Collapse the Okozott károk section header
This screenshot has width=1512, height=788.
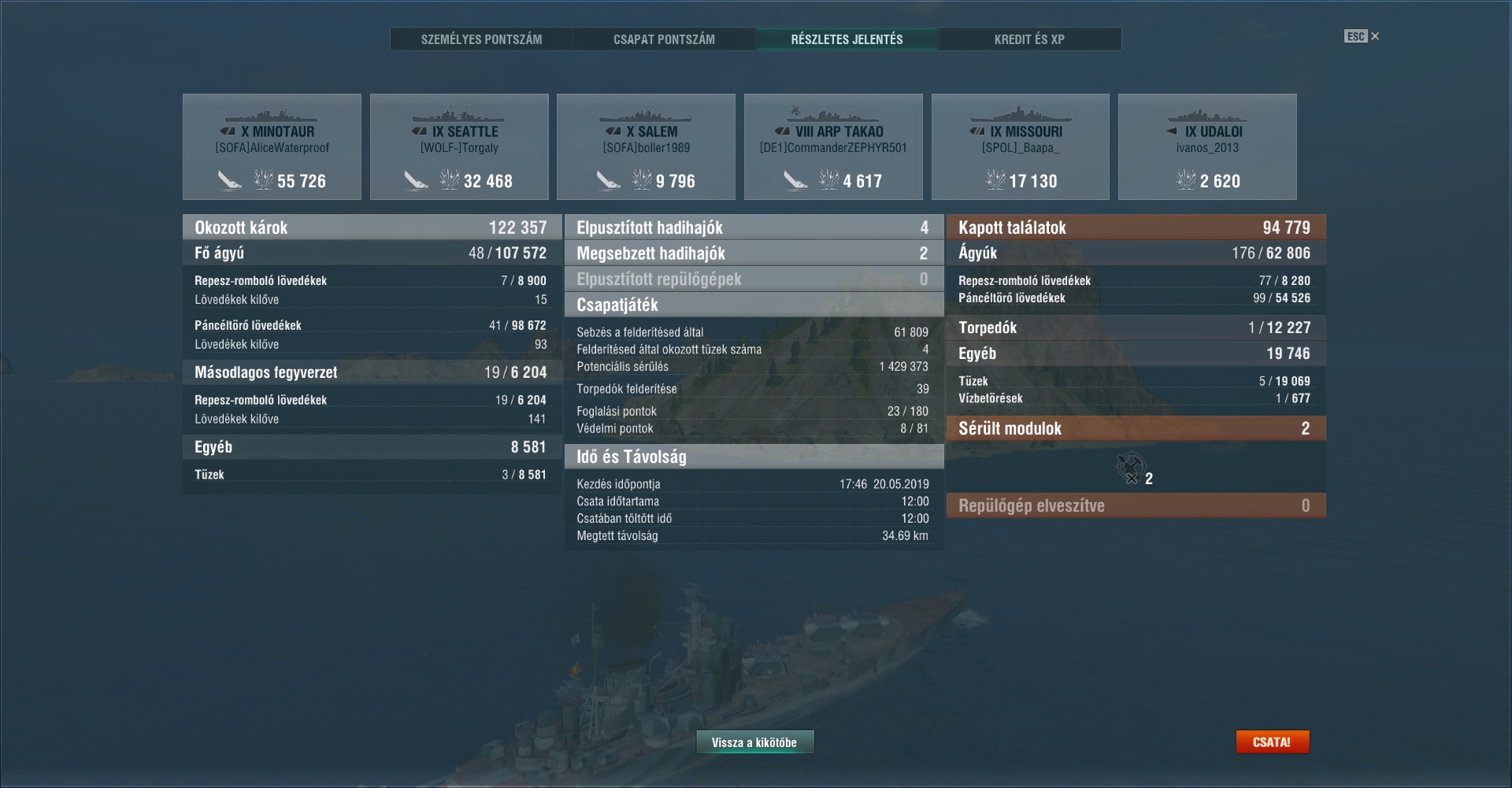tap(372, 228)
